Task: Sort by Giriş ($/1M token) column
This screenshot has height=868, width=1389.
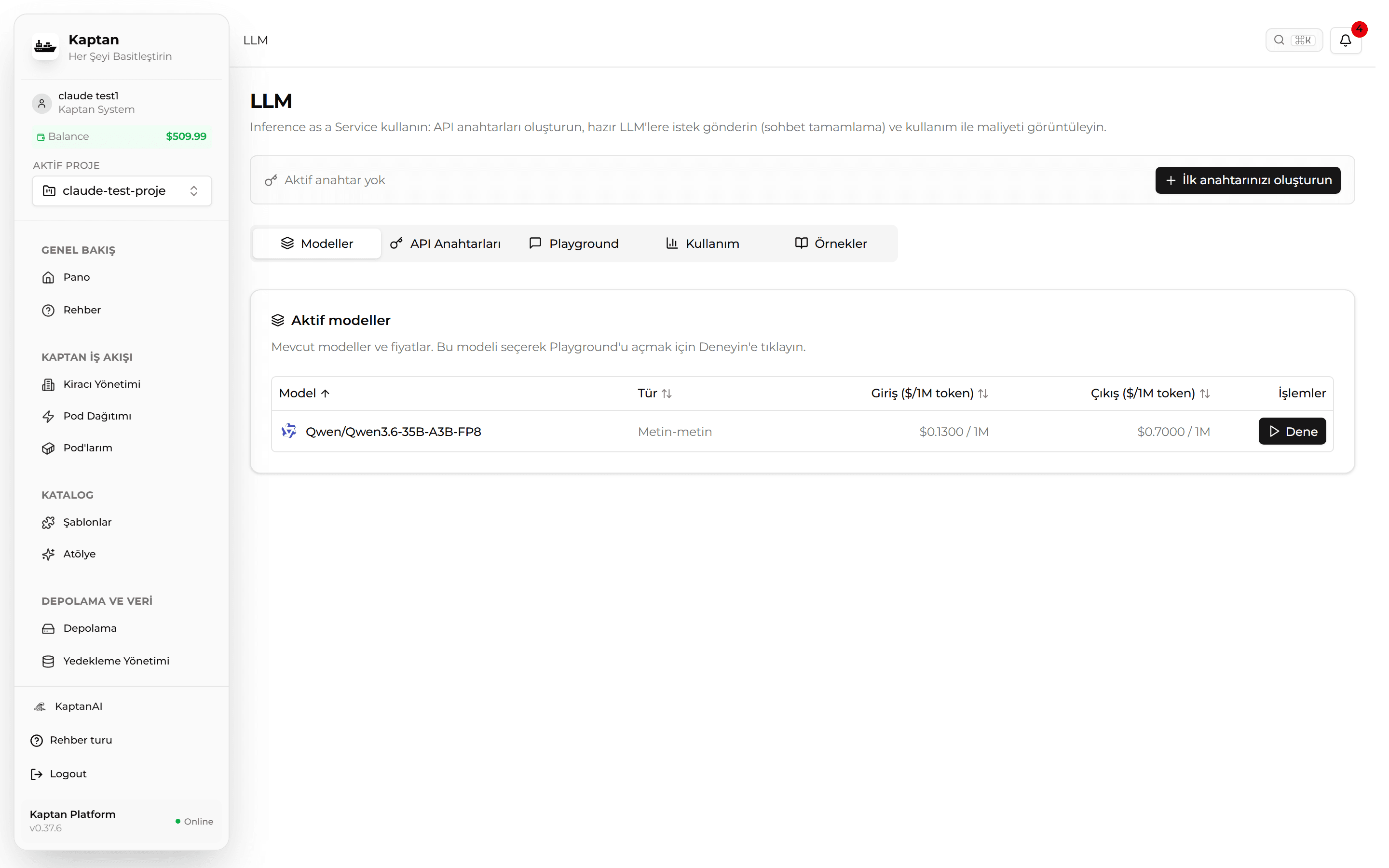Action: pos(930,393)
